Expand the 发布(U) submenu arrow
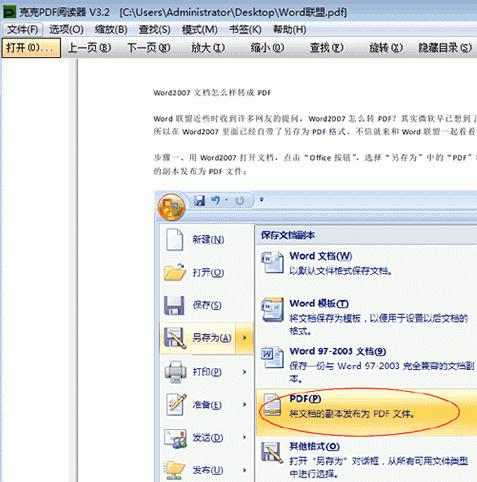This screenshot has height=482, width=477. click(245, 470)
